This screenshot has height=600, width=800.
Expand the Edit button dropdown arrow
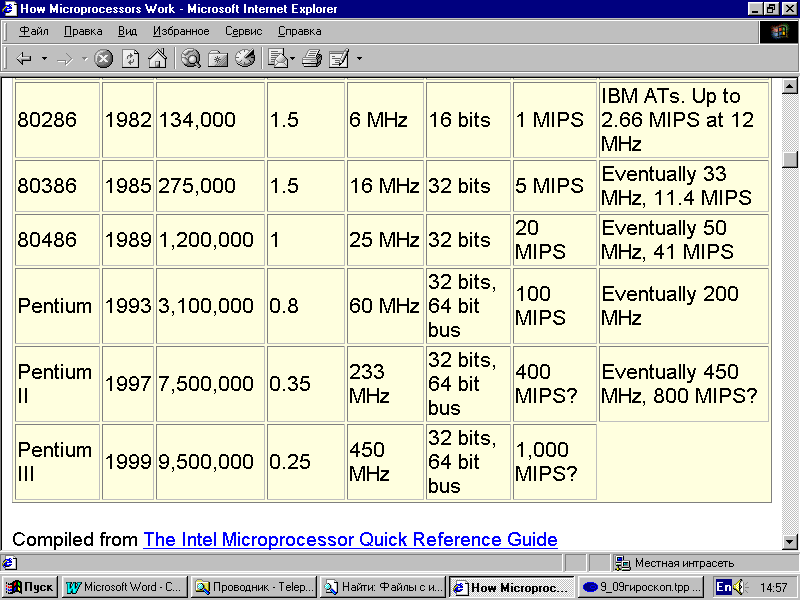coord(359,59)
